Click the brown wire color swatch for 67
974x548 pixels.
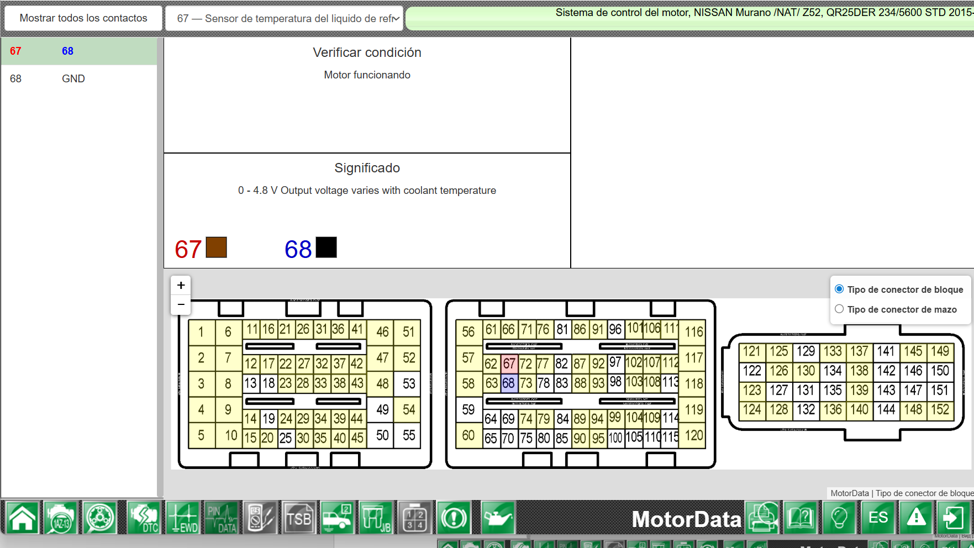pos(216,247)
